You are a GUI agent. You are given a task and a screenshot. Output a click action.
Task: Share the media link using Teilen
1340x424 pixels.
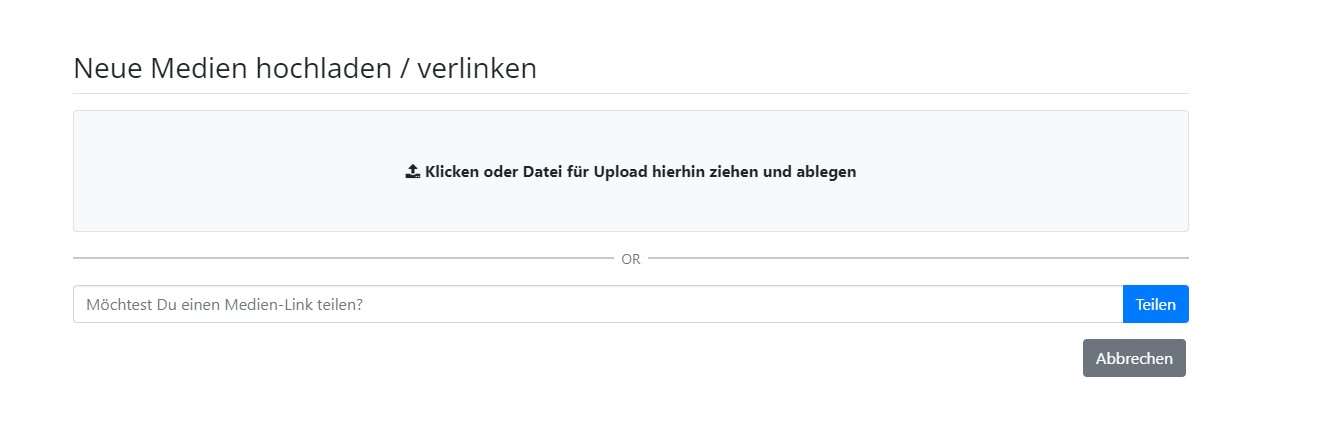click(x=1155, y=304)
